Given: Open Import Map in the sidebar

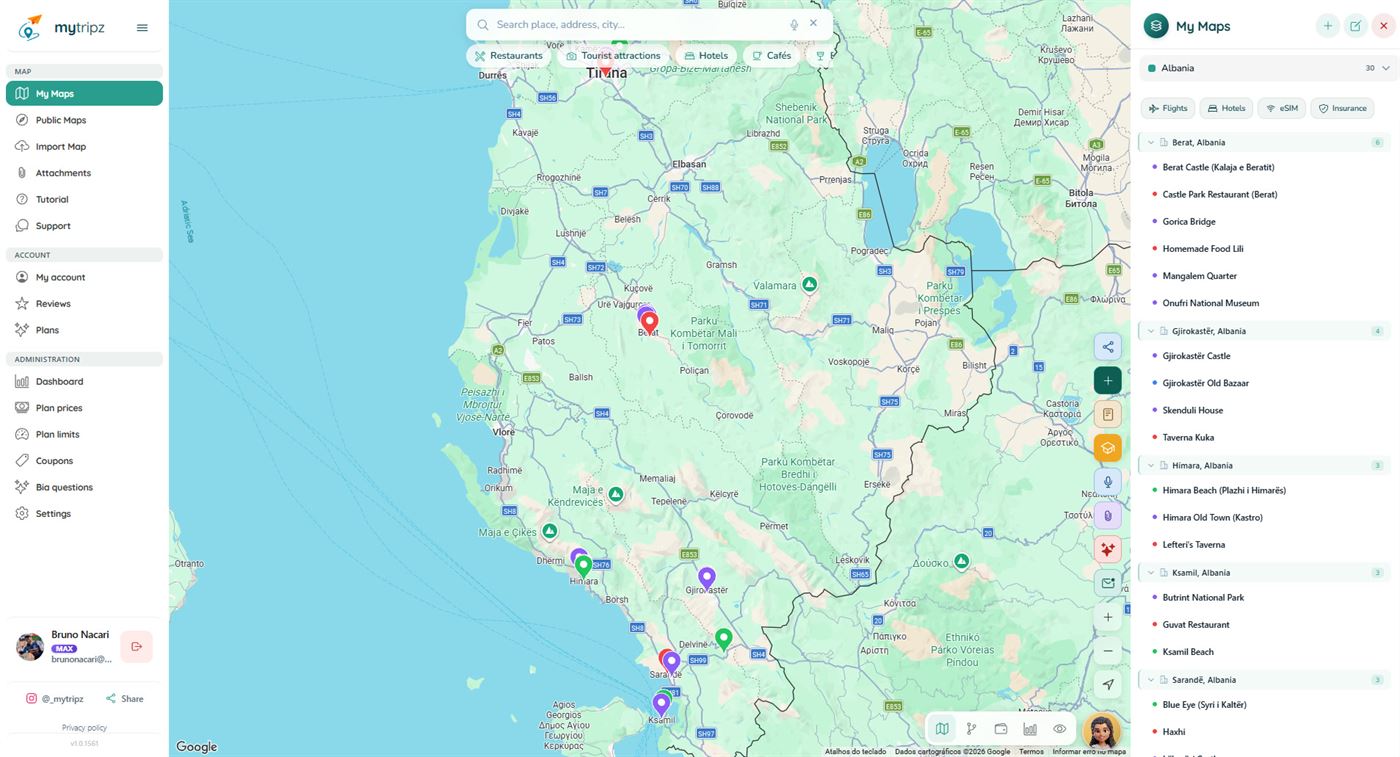Looking at the screenshot, I should (84, 146).
